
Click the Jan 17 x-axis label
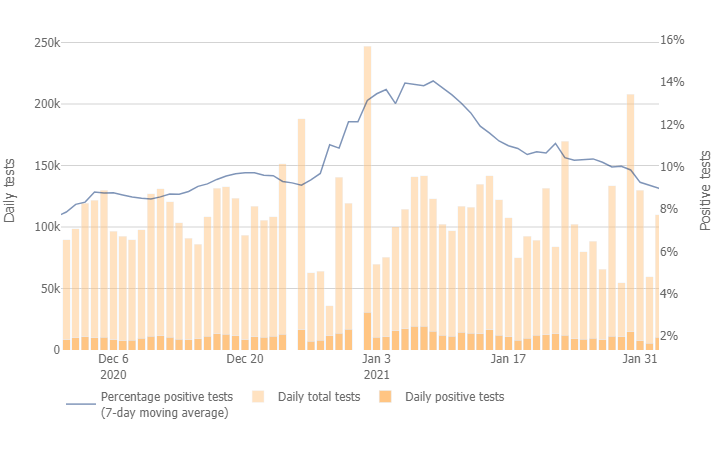coord(508,358)
